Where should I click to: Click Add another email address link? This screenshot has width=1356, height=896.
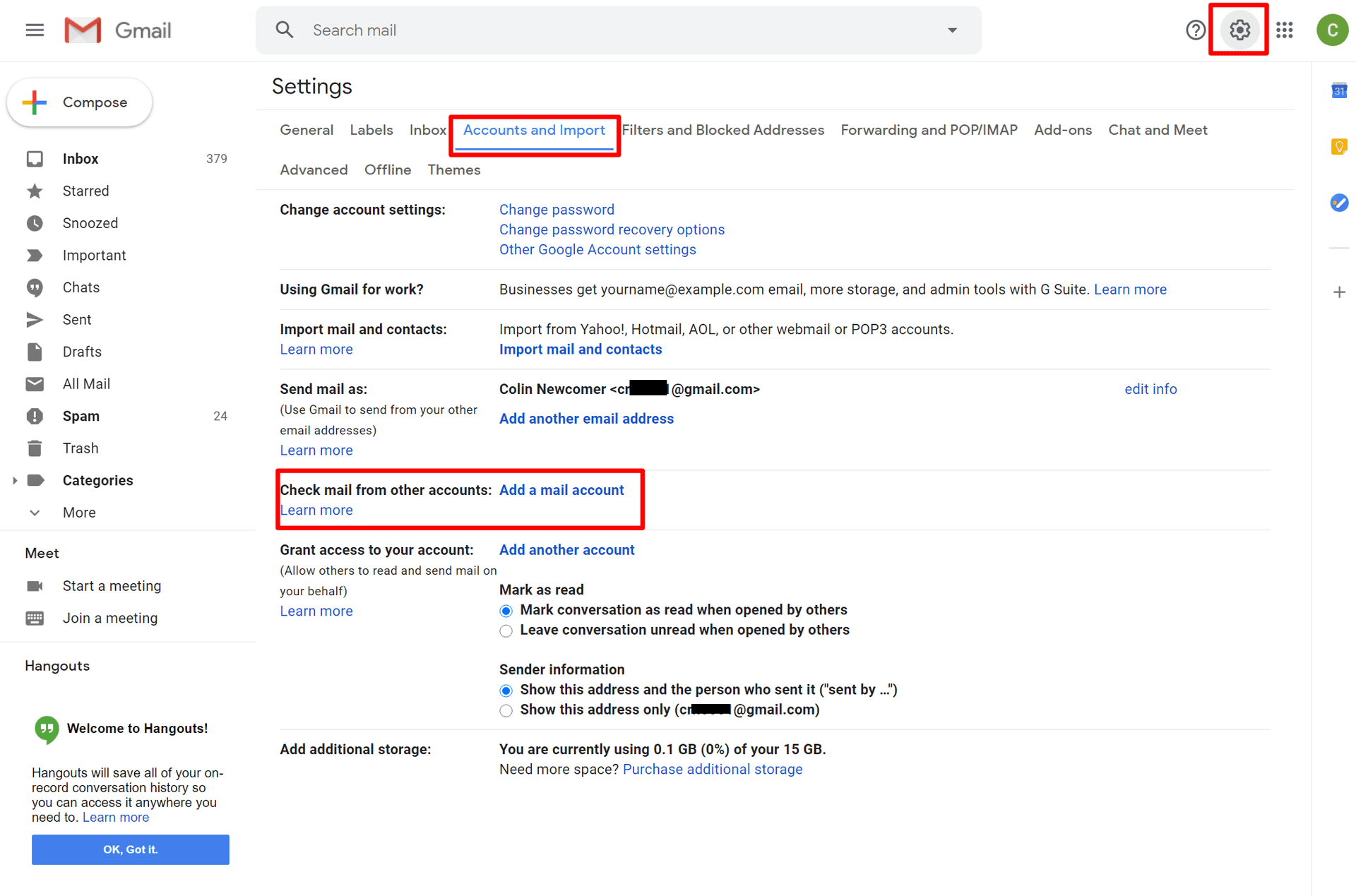586,419
